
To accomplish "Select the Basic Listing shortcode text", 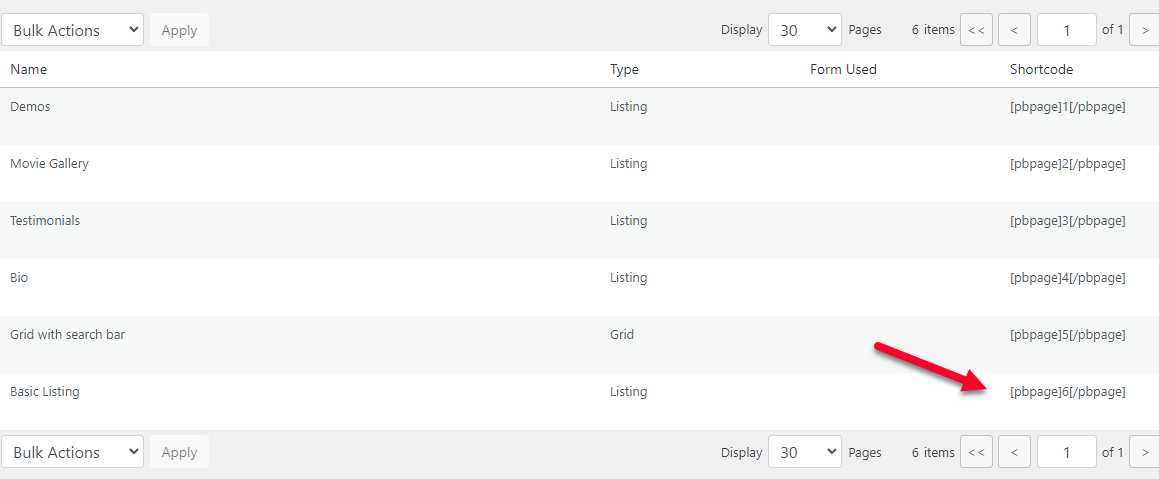I will tap(1067, 392).
